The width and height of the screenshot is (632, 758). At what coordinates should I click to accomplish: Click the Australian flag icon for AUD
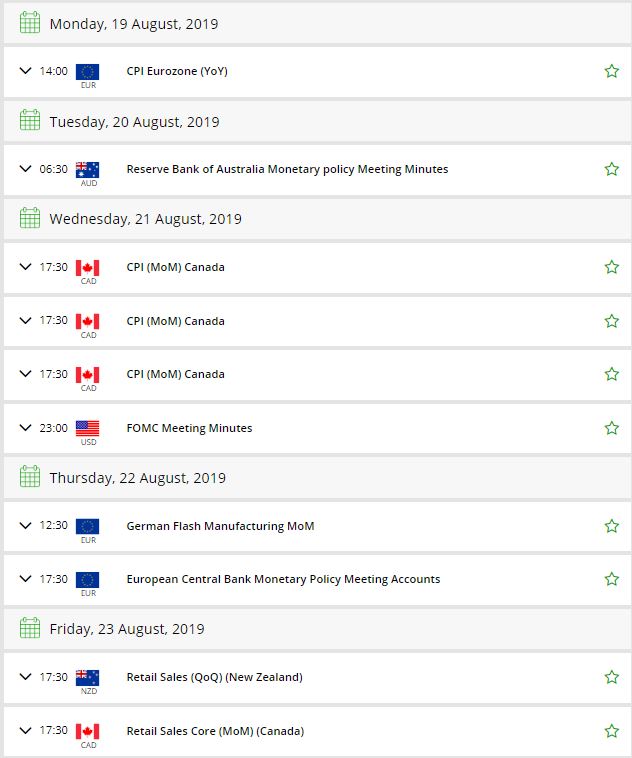pos(88,169)
